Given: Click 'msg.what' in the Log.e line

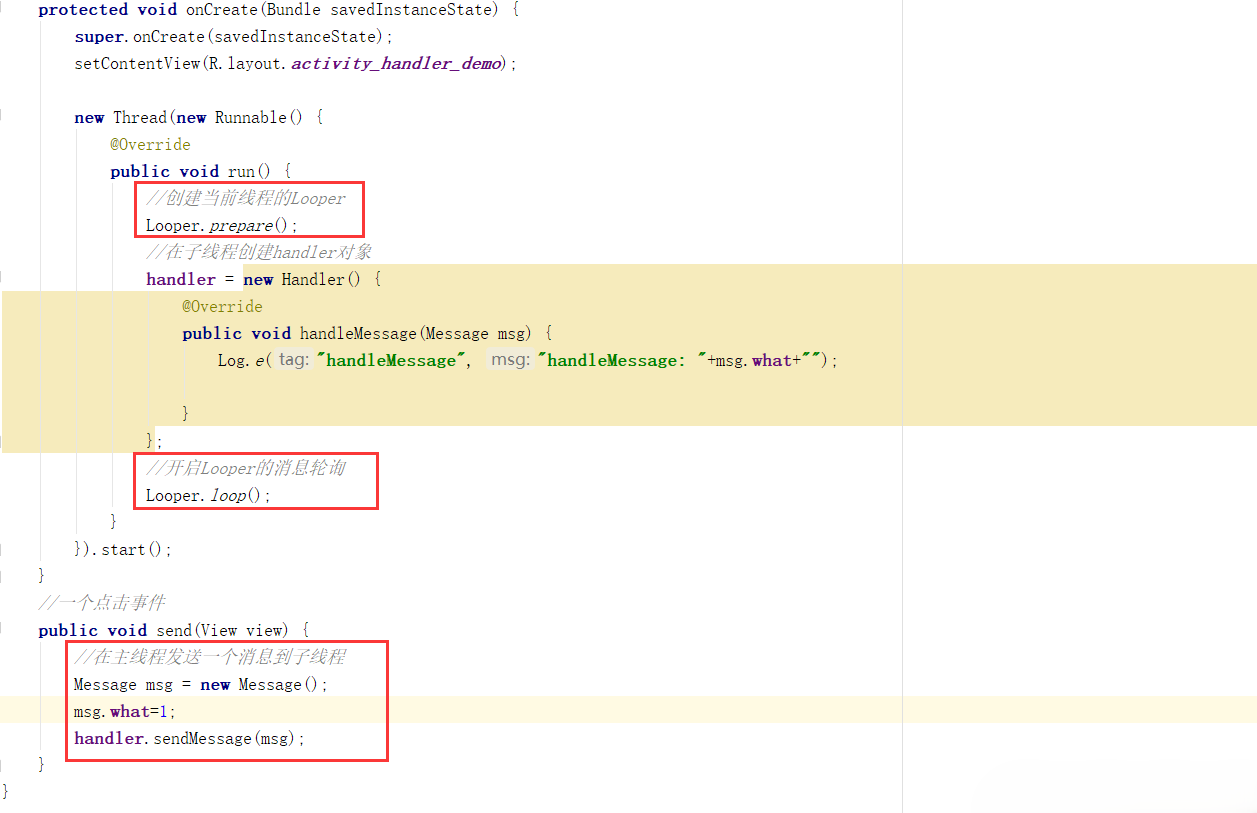Looking at the screenshot, I should click(x=754, y=360).
